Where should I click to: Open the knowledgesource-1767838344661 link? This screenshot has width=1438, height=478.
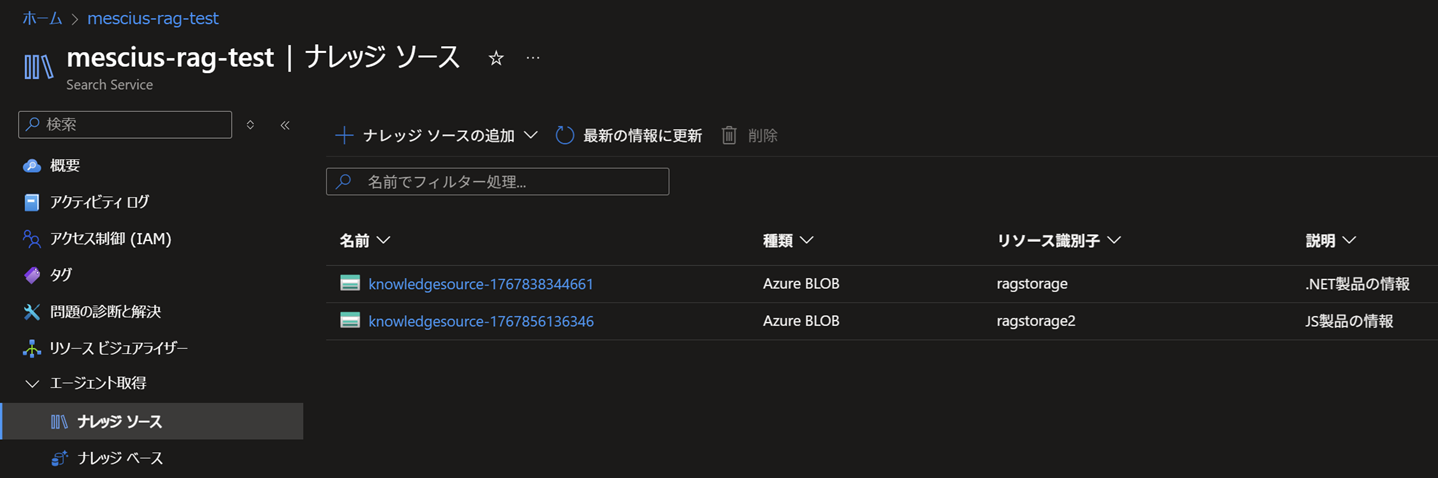(481, 284)
